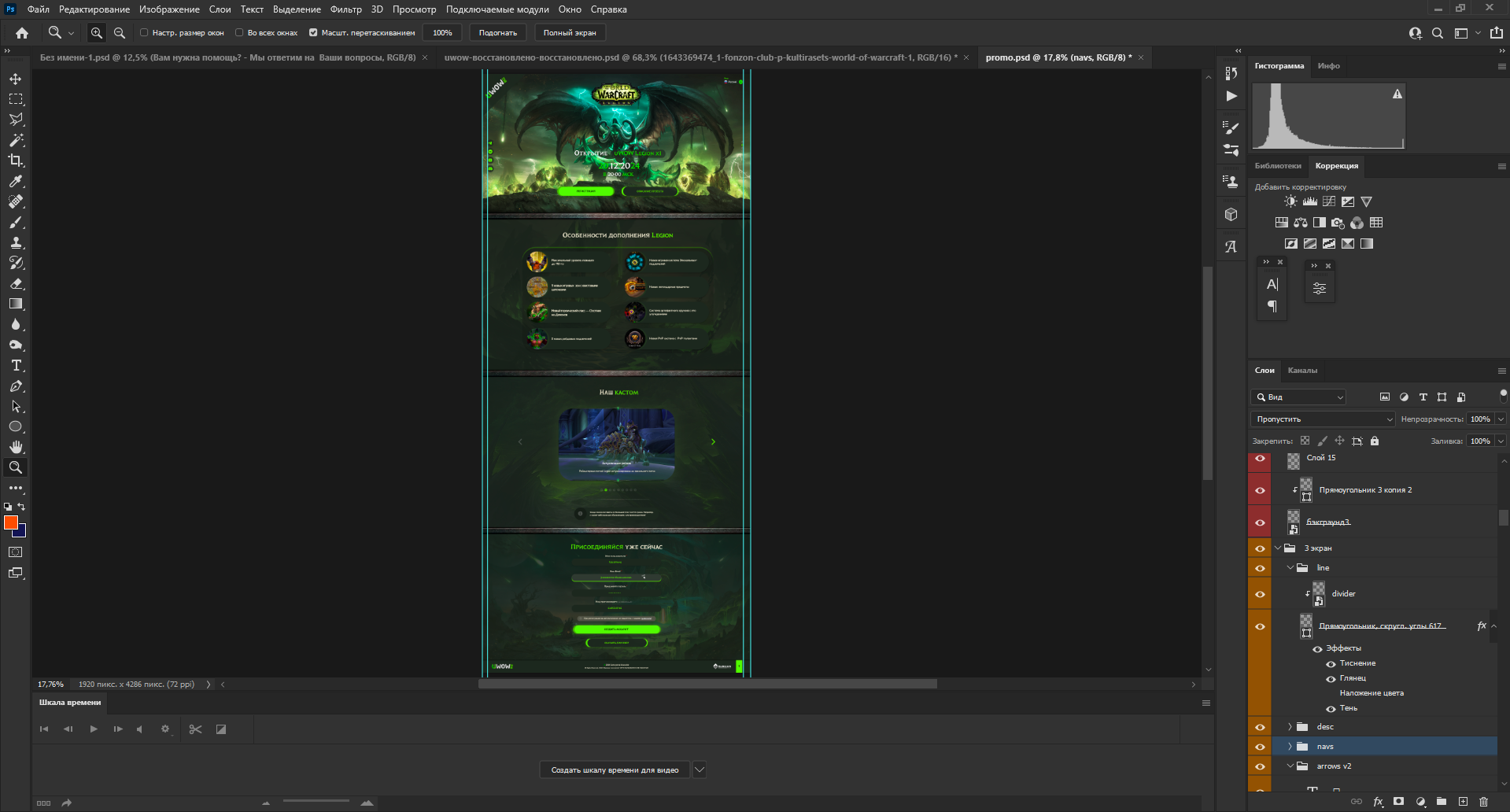Image resolution: width=1510 pixels, height=812 pixels.
Task: Add a layer mask
Action: tap(1399, 802)
